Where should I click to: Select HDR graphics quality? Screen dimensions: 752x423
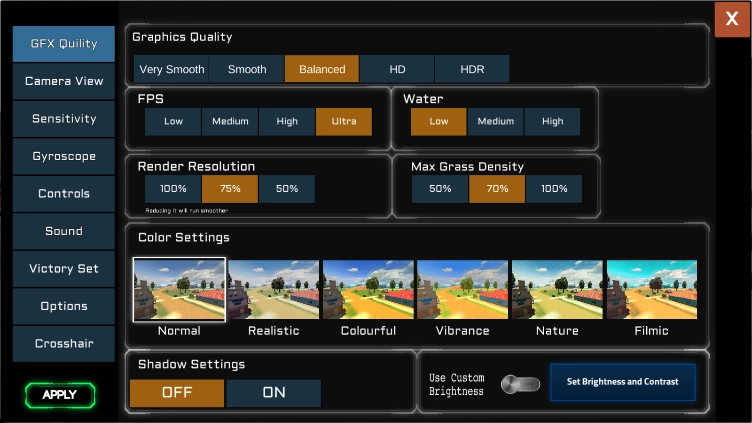pyautogui.click(x=472, y=69)
